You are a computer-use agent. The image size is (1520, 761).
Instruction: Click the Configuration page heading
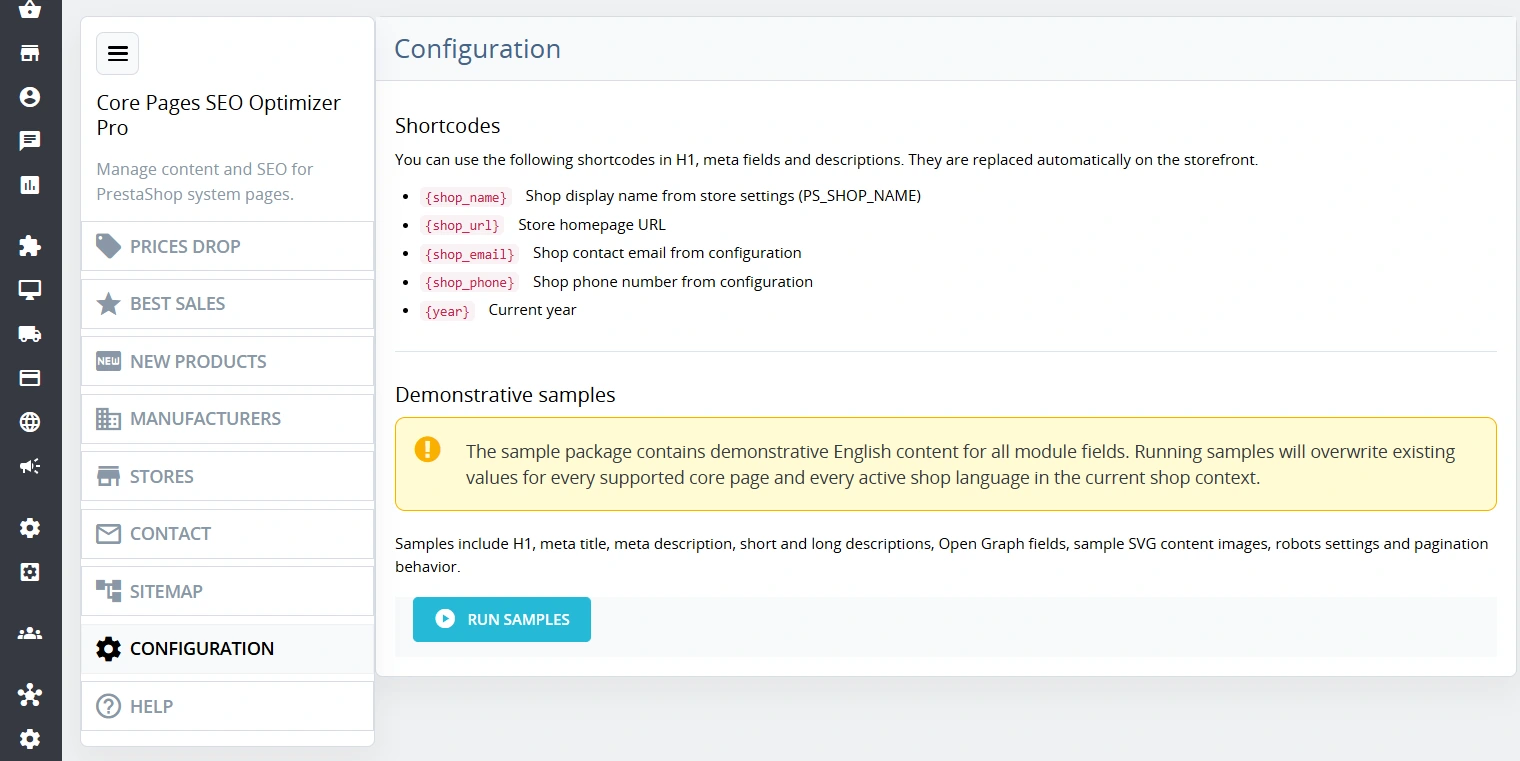click(477, 49)
